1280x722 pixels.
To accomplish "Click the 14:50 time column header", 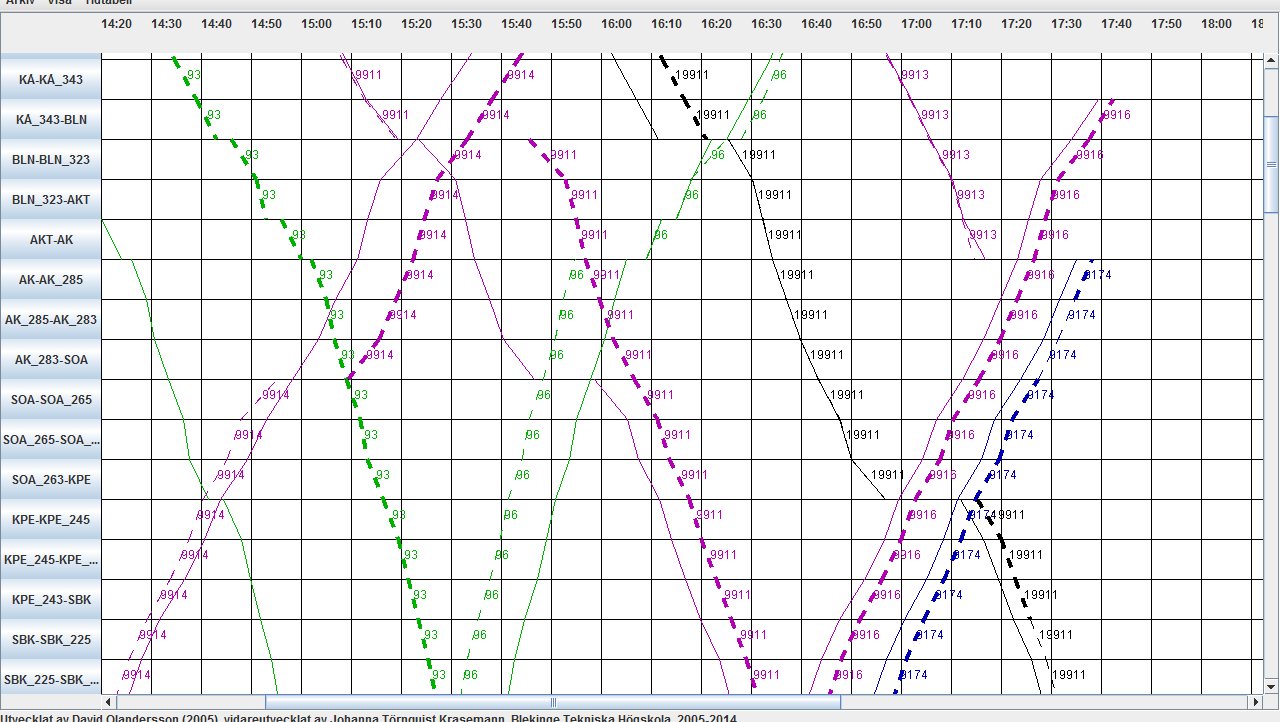I will tap(266, 24).
